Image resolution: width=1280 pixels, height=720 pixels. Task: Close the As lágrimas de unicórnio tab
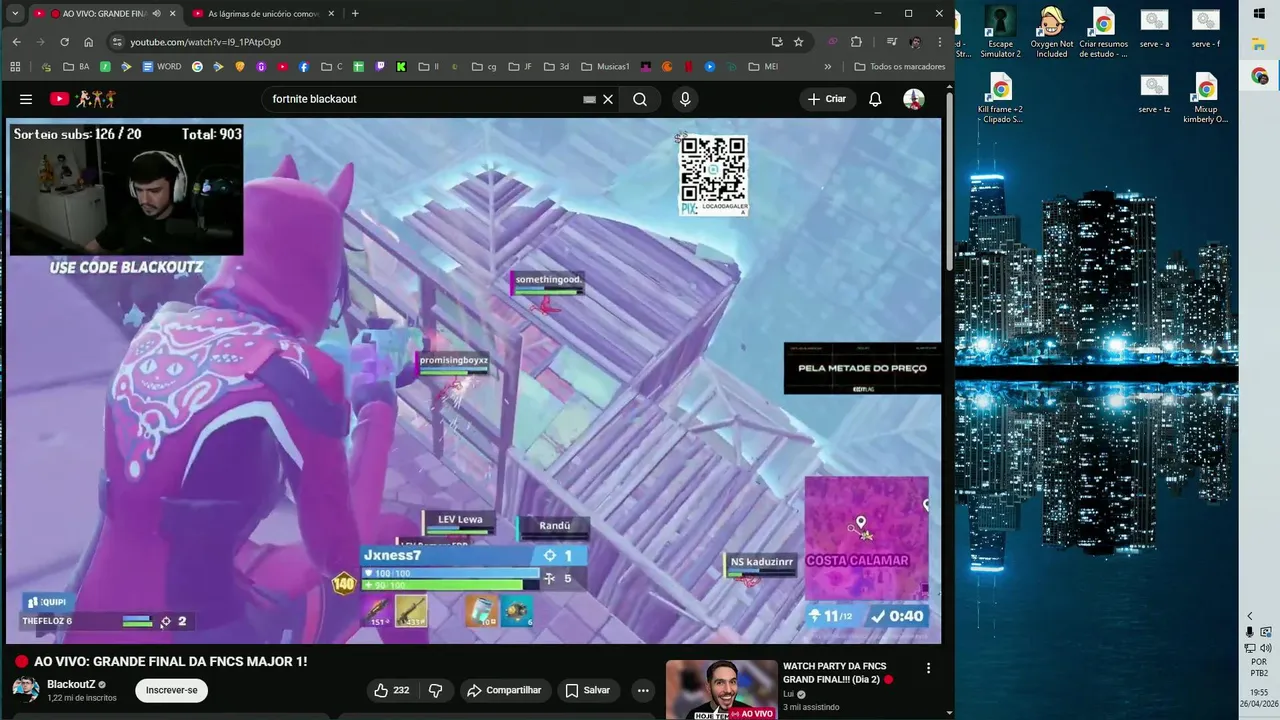point(331,14)
